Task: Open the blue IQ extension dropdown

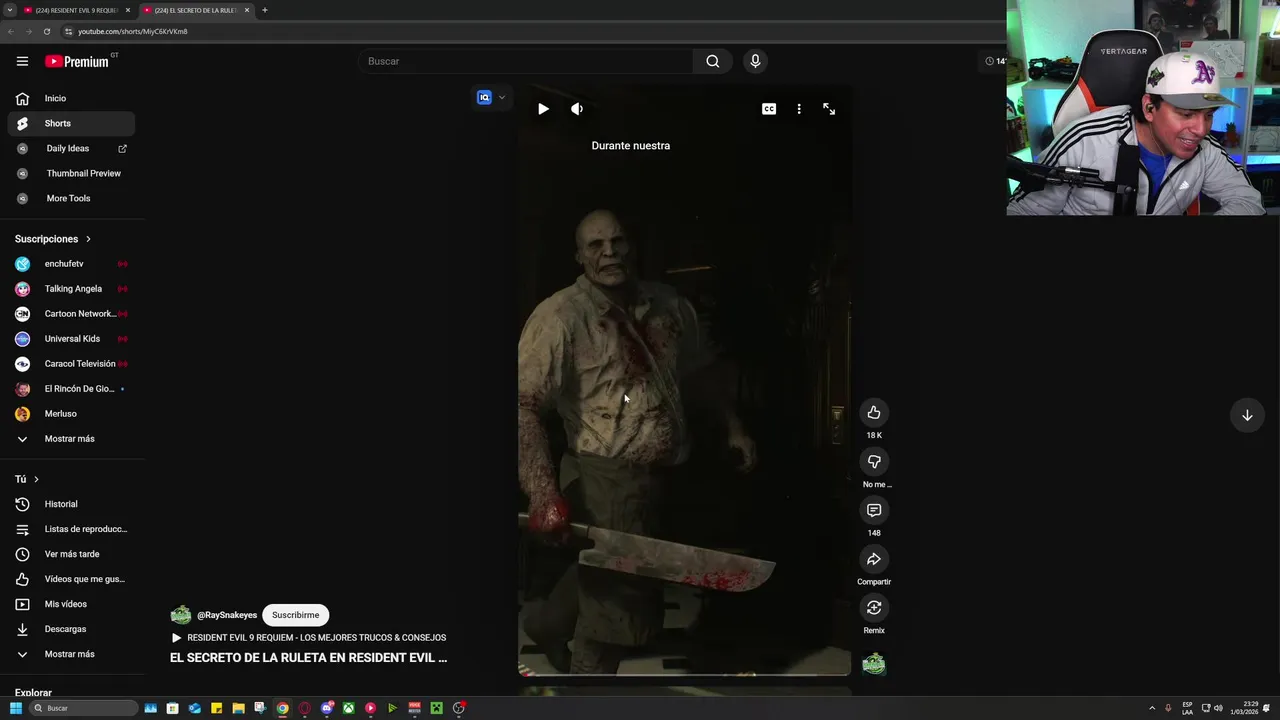Action: coord(492,97)
